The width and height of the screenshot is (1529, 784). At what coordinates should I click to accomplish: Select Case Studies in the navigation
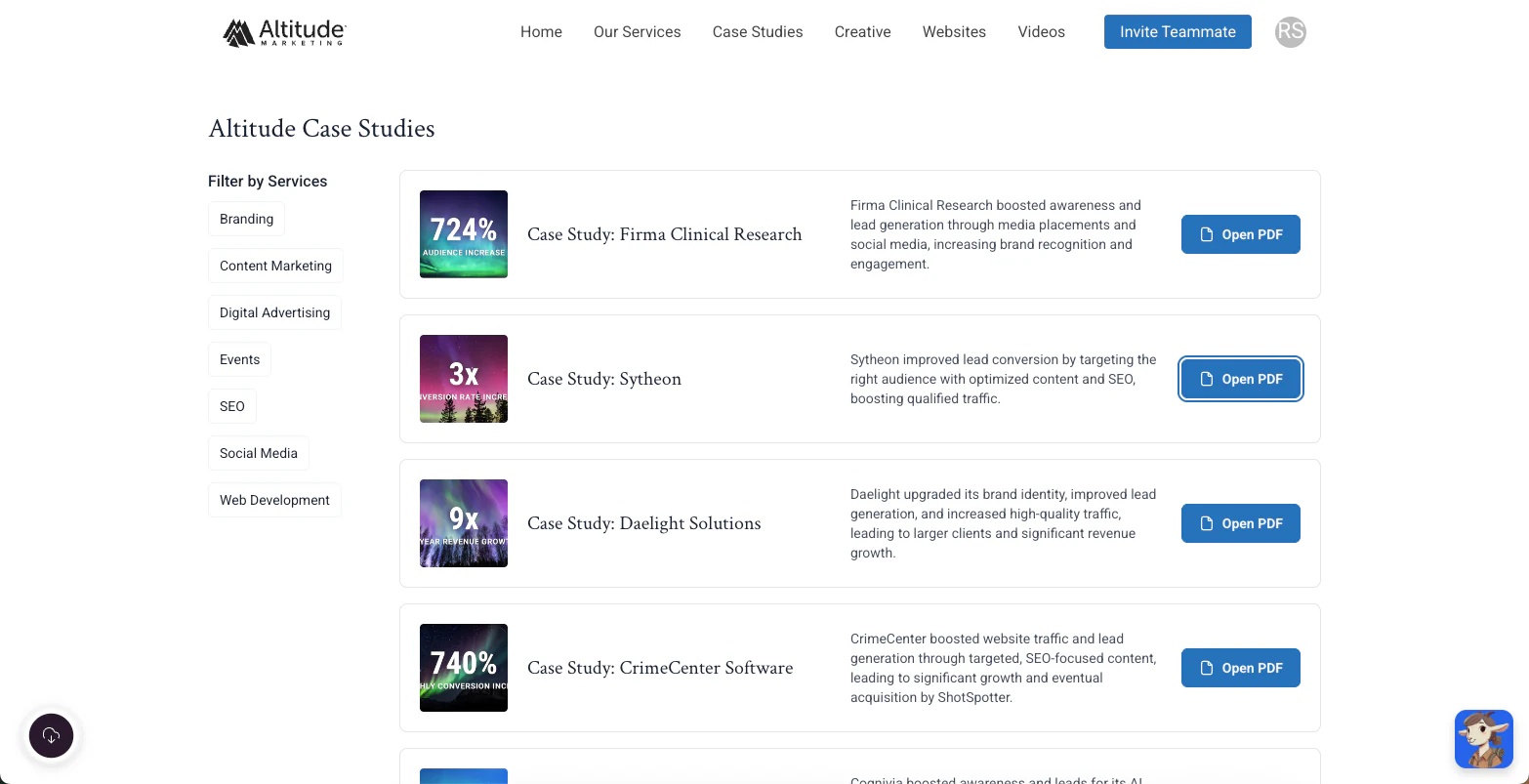758,32
